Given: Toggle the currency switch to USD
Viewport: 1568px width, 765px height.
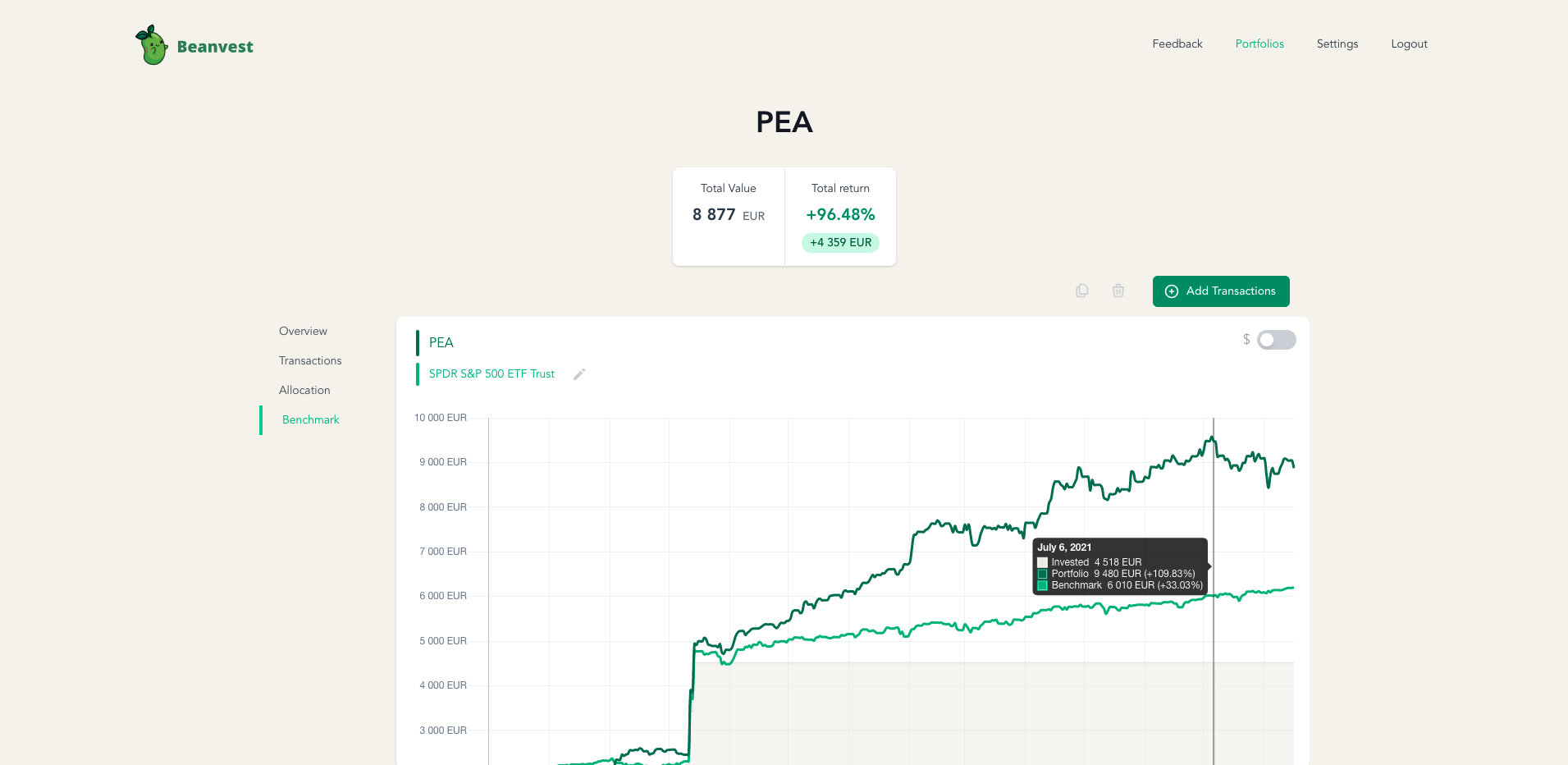Looking at the screenshot, I should [1276, 339].
